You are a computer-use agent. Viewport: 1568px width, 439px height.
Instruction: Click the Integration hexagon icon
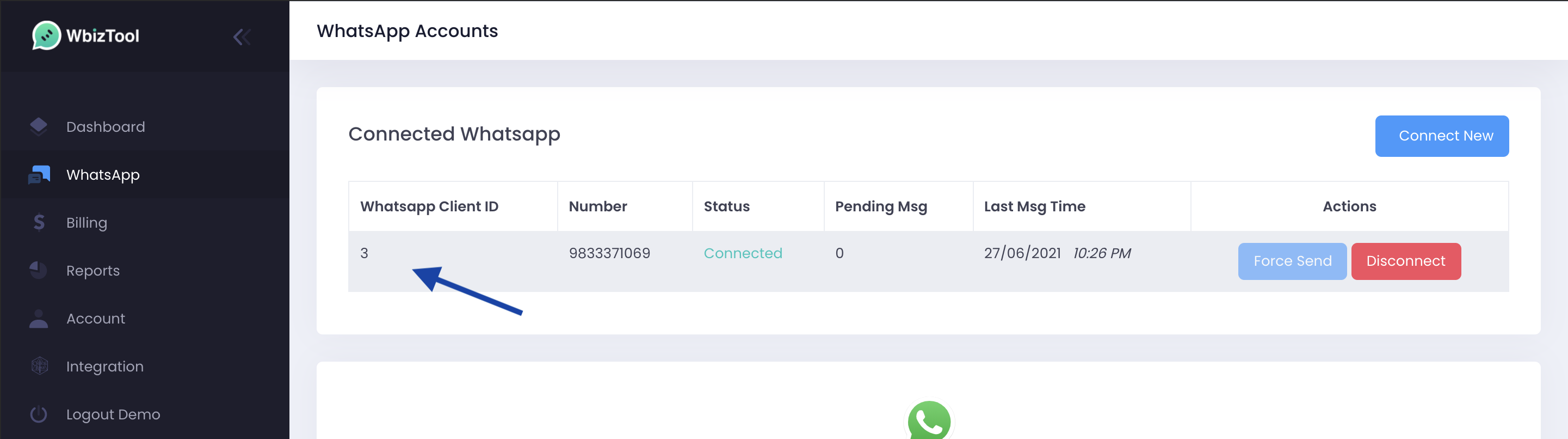point(40,366)
